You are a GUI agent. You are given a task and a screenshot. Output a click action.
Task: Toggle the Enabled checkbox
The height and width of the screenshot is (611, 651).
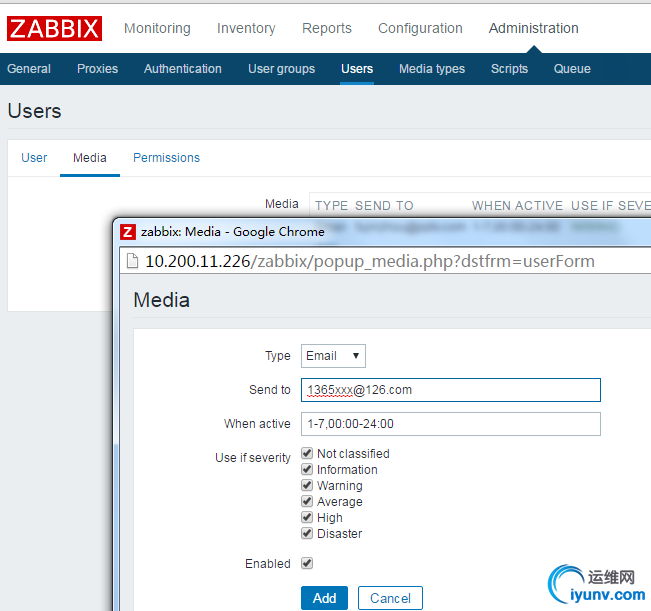click(307, 563)
